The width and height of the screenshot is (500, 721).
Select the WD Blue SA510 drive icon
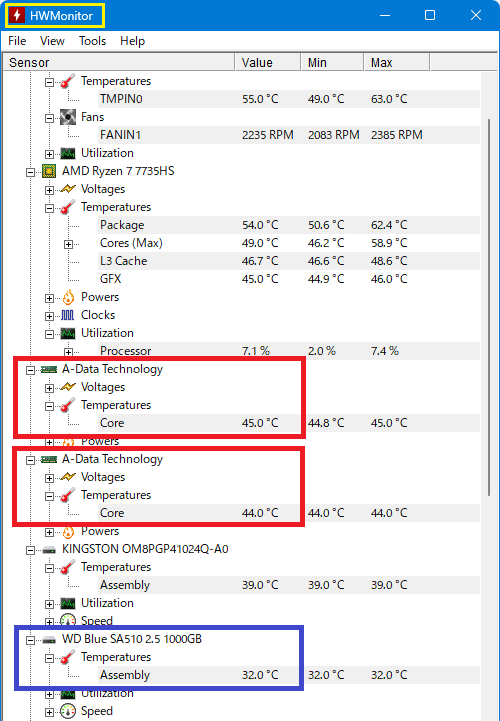point(49,640)
